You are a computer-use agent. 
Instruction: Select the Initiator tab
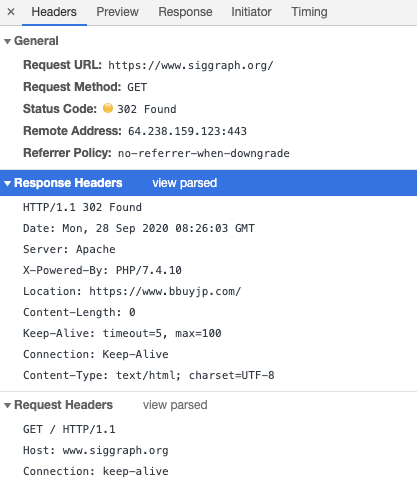click(x=251, y=12)
